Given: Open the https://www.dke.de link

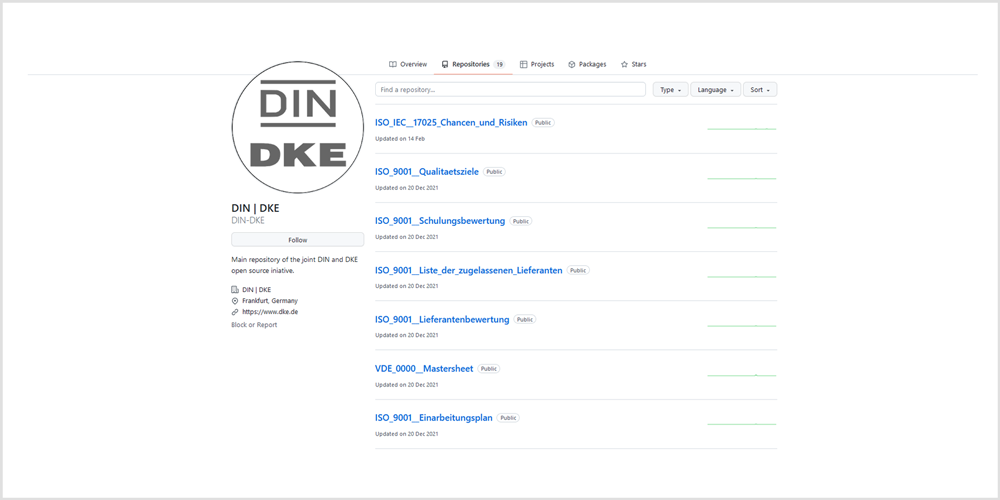Looking at the screenshot, I should [270, 312].
